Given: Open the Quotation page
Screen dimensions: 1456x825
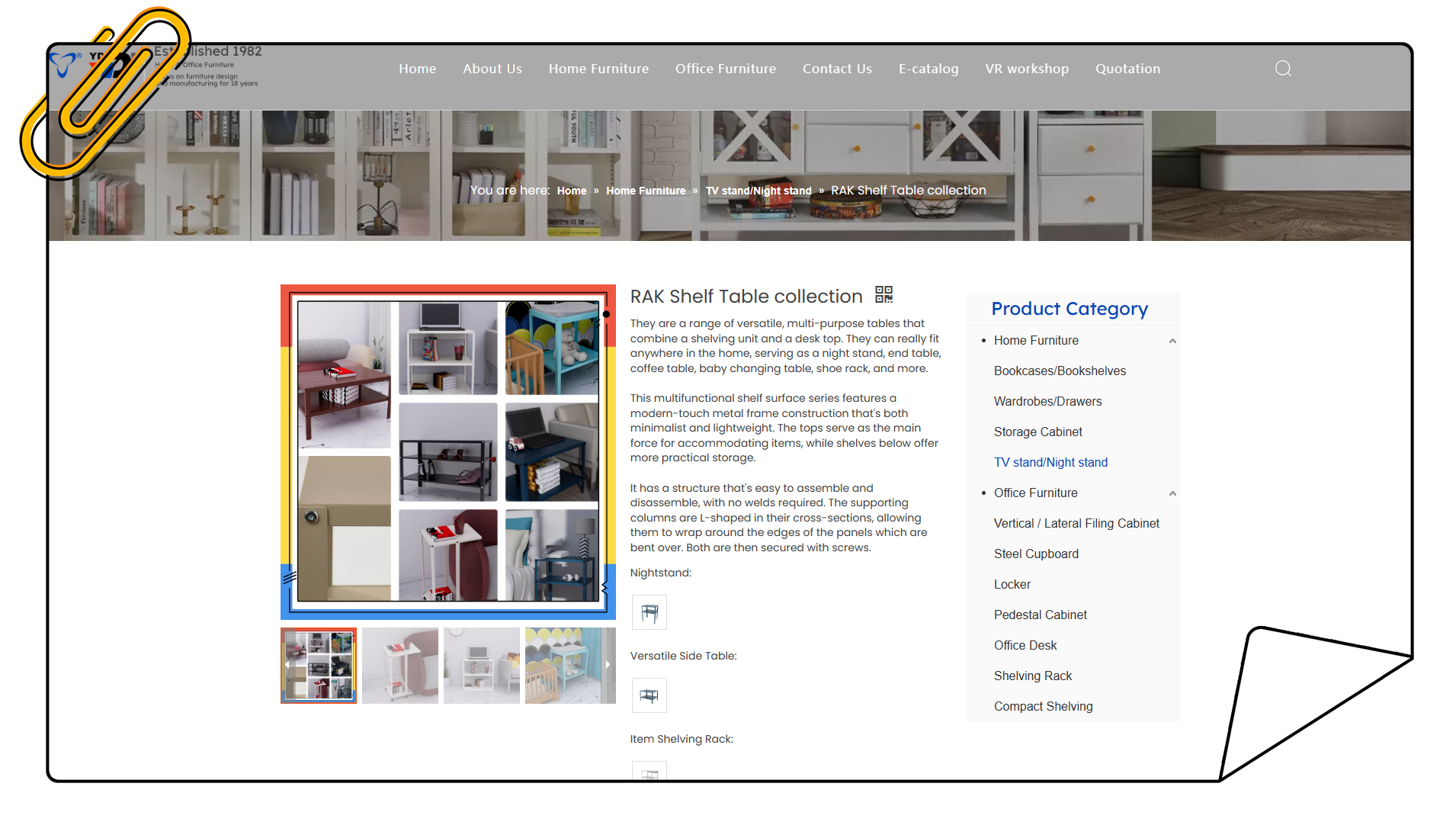Looking at the screenshot, I should (x=1127, y=69).
